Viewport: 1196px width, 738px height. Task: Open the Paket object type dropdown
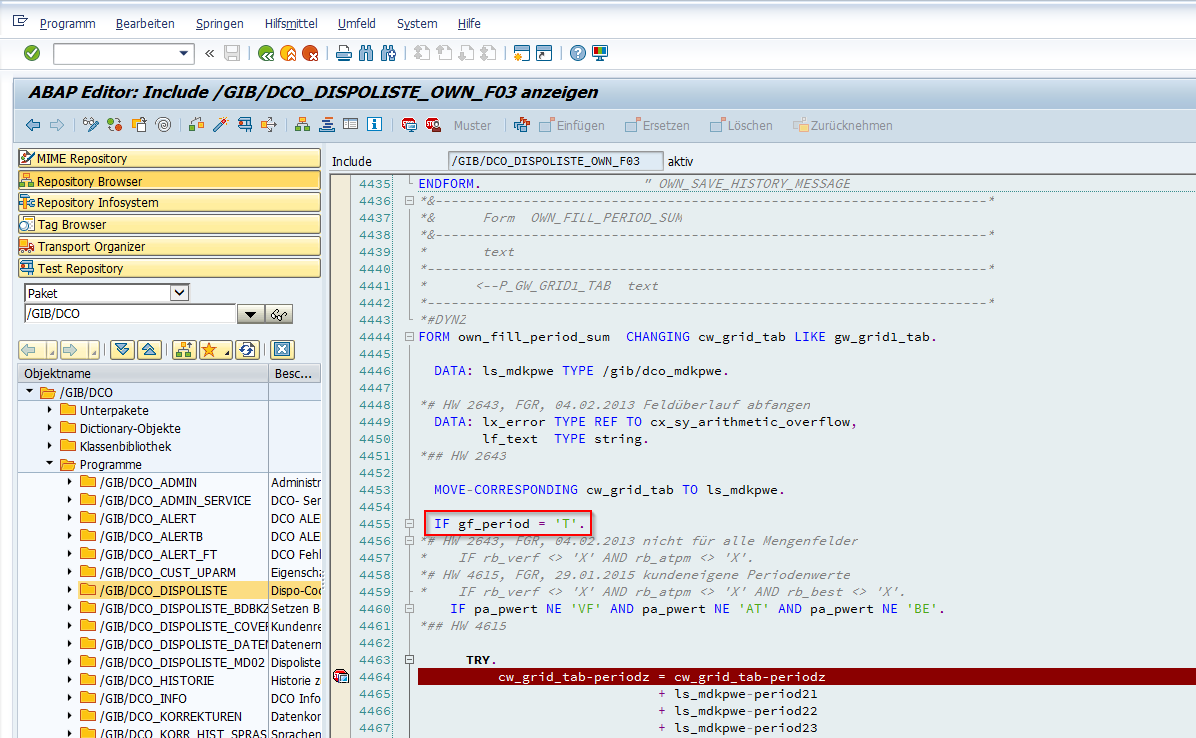click(179, 293)
